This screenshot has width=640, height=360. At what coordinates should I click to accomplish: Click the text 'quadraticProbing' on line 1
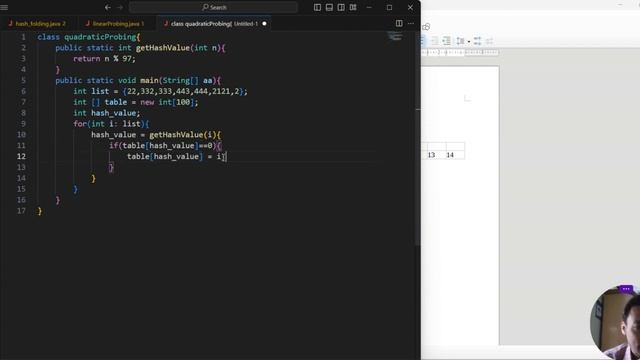pyautogui.click(x=100, y=37)
